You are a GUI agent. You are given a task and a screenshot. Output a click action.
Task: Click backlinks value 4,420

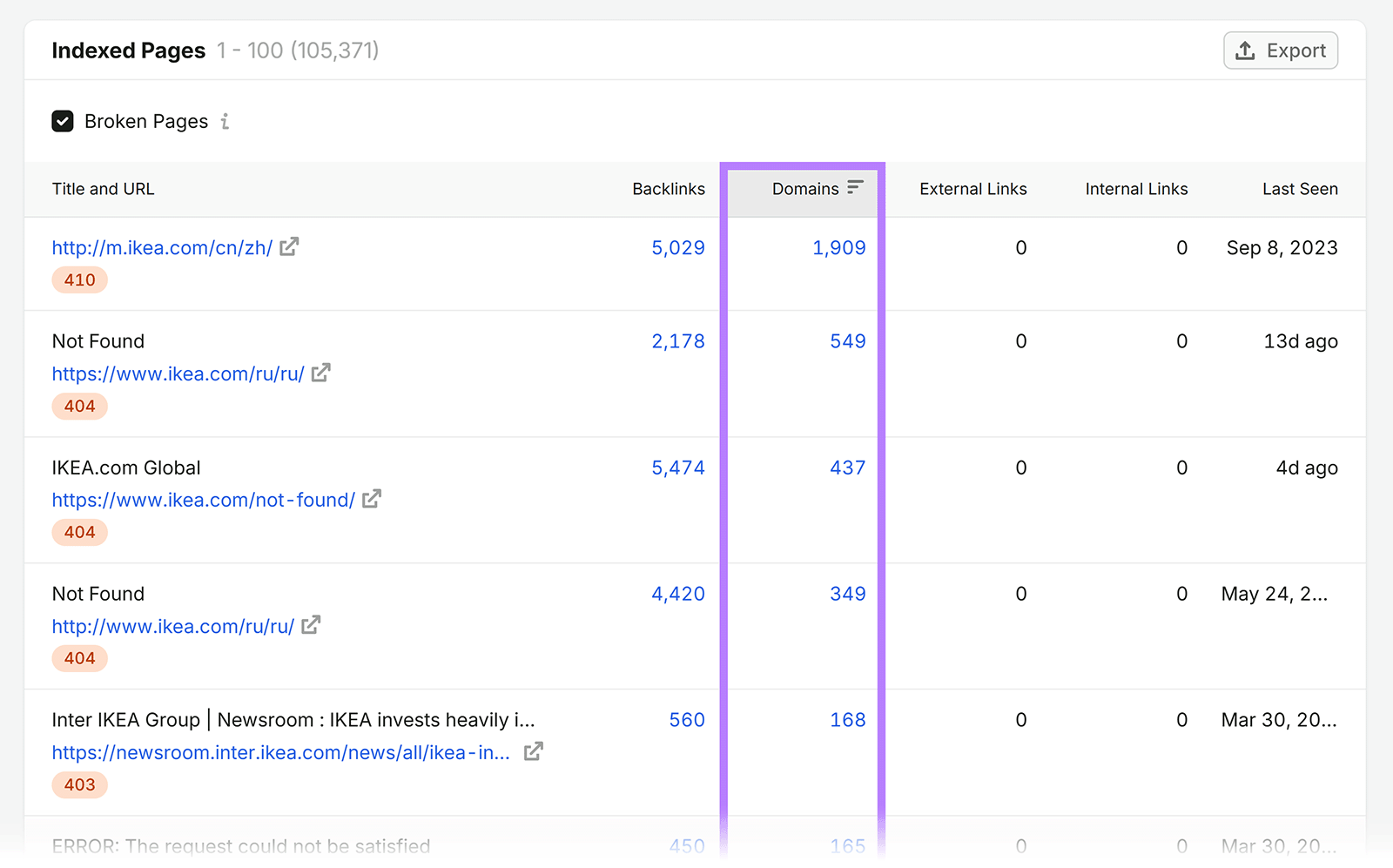point(678,594)
